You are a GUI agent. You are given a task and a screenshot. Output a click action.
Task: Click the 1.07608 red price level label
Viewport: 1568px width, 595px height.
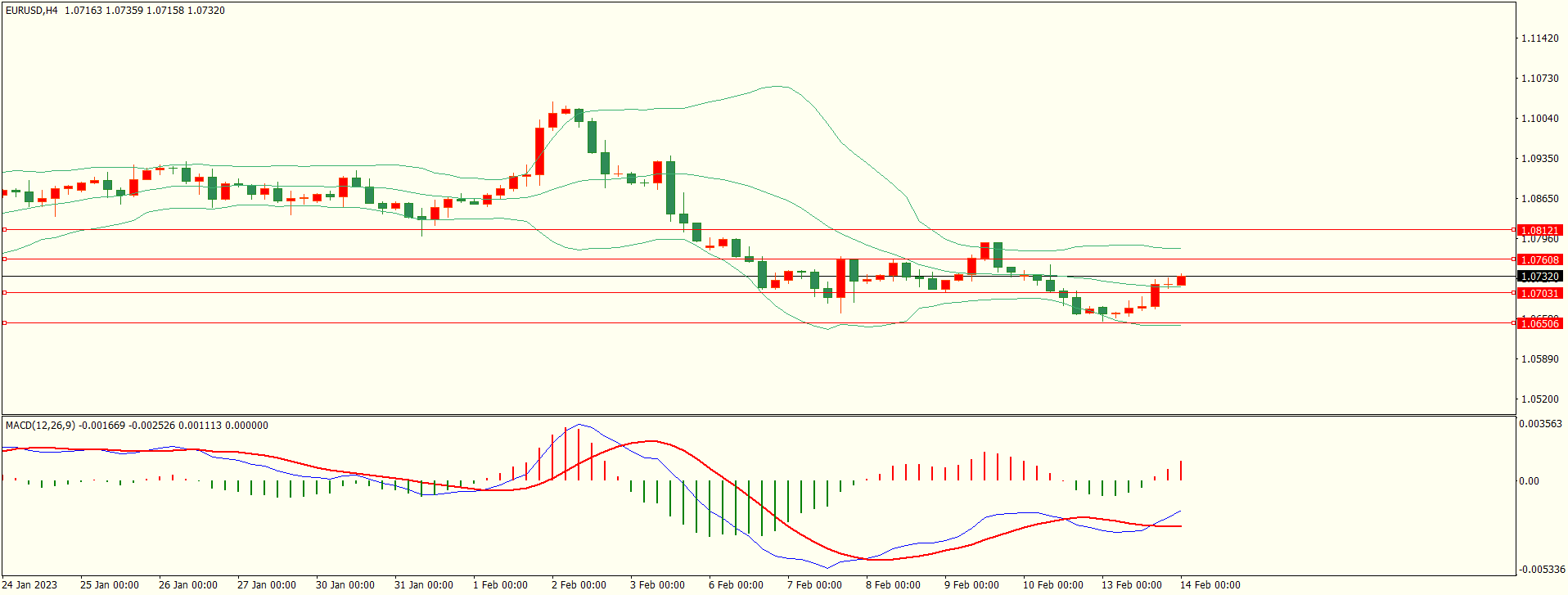(1539, 259)
